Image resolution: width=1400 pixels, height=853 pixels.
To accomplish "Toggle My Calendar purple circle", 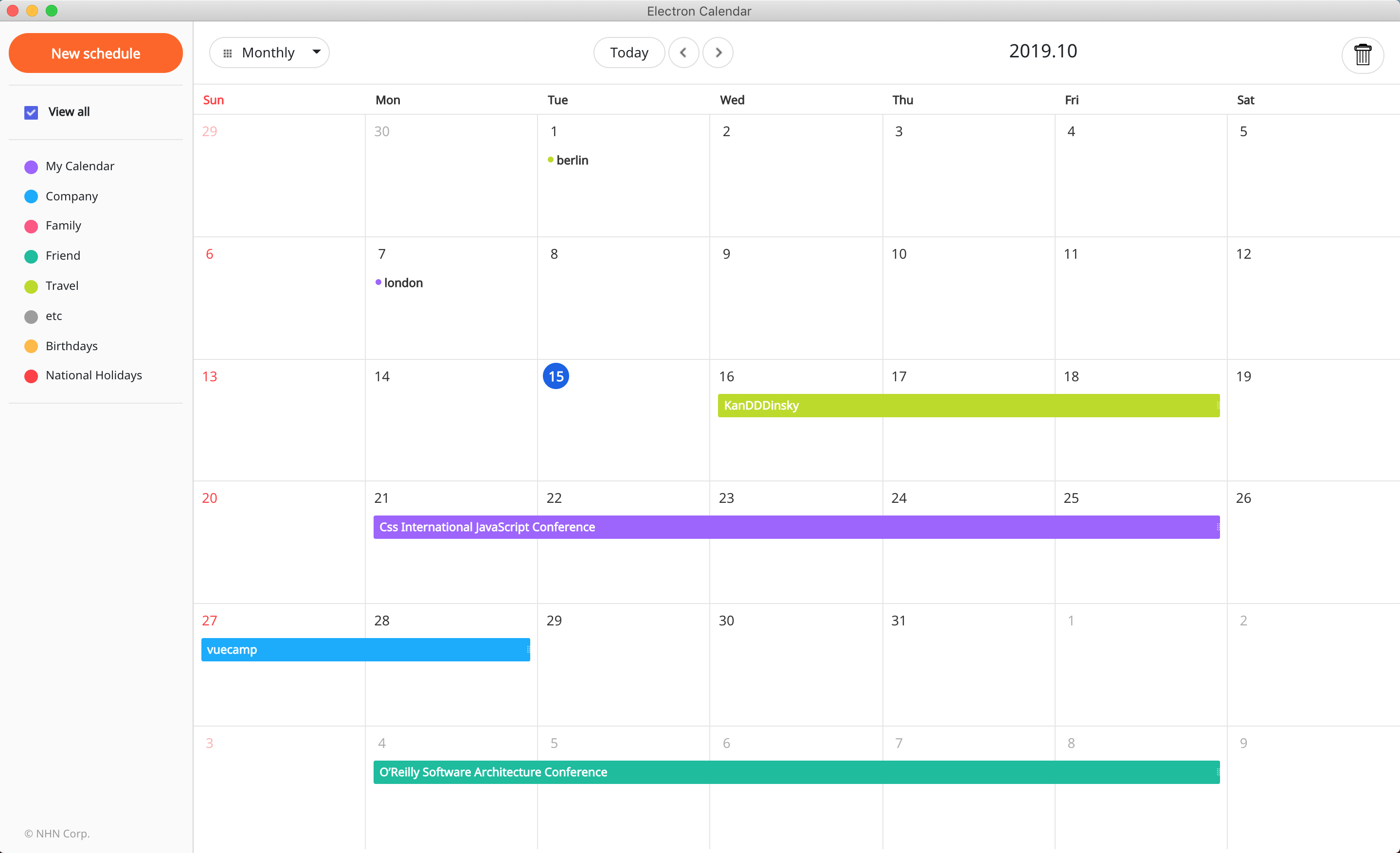I will [x=31, y=166].
